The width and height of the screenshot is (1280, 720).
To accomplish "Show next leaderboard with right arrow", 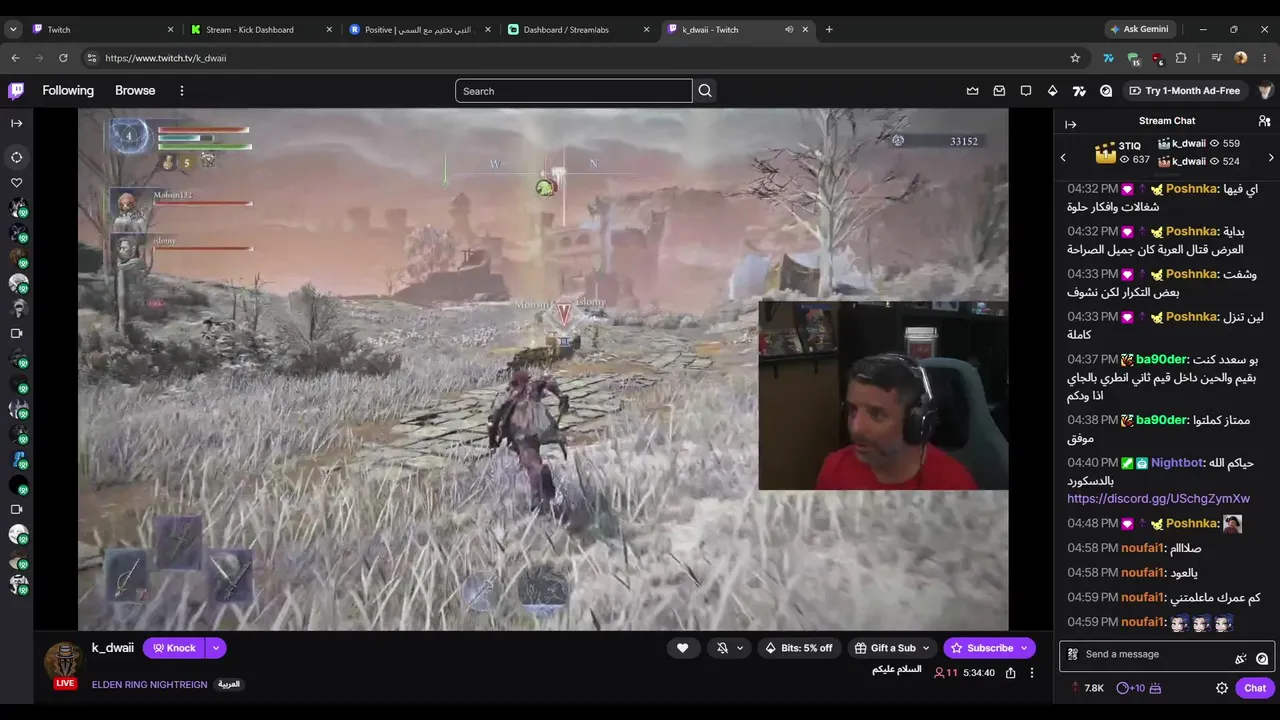I will click(1271, 157).
